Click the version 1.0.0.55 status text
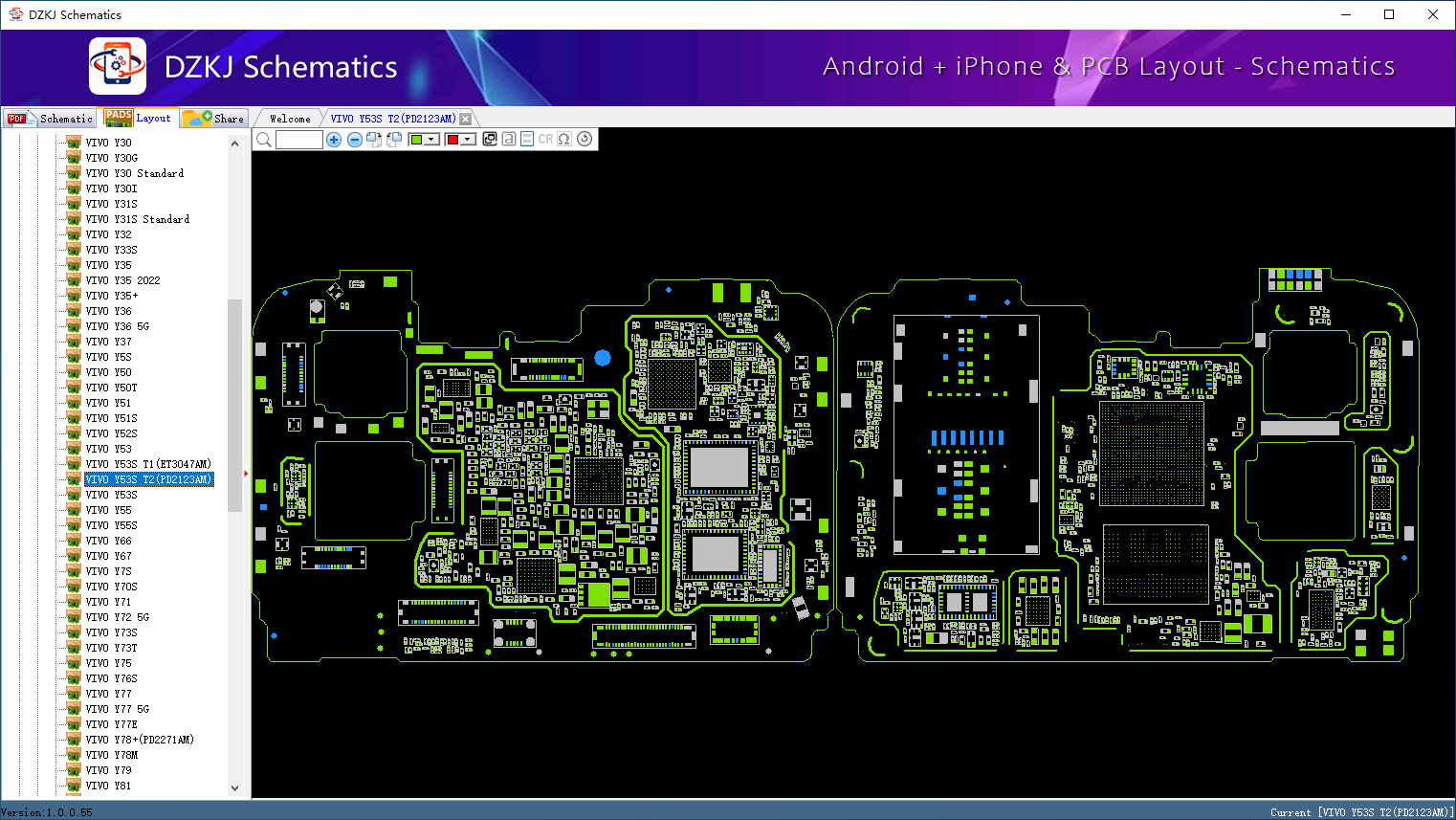The height and width of the screenshot is (820, 1456). 47,812
